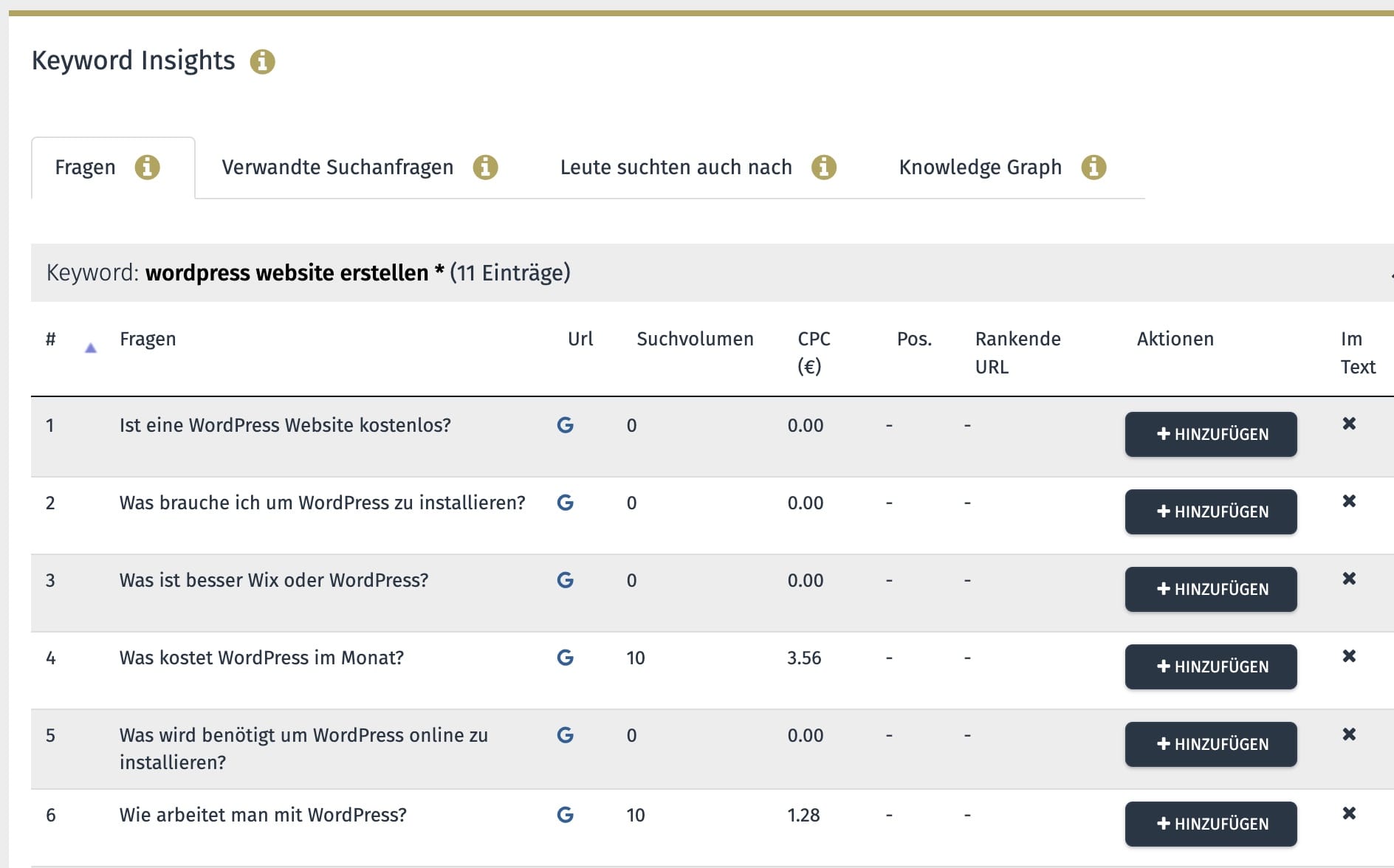Open Google link for 'Wie arbeitet man mit WordPress?'
1394x868 pixels.
pos(565,815)
